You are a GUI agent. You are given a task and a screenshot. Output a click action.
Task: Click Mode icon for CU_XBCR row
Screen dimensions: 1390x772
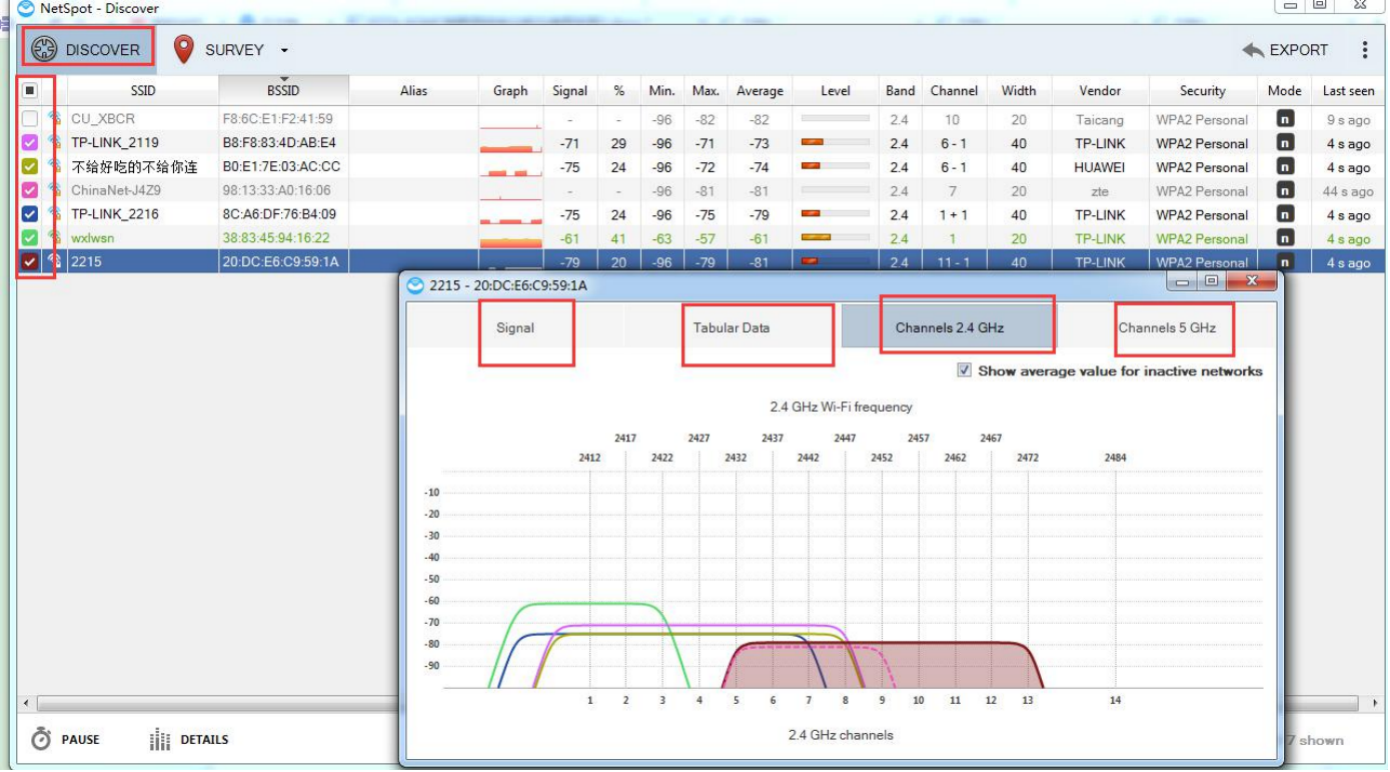pyautogui.click(x=1285, y=119)
